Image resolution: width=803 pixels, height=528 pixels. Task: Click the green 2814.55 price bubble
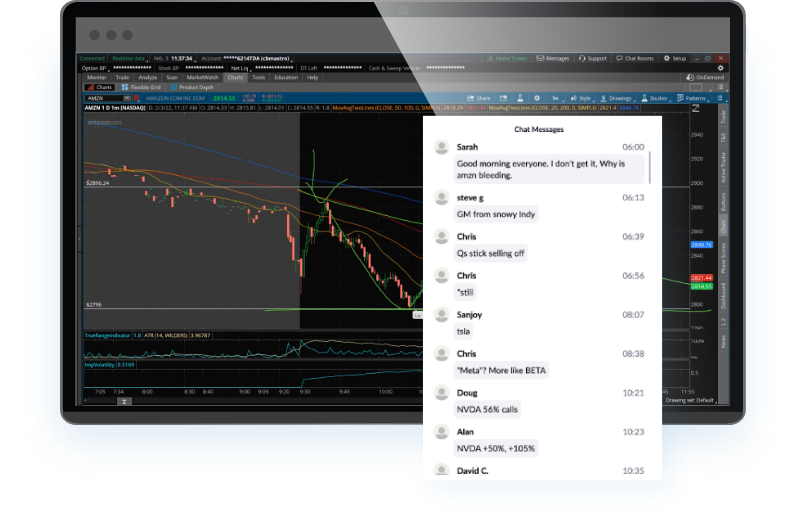coord(701,286)
